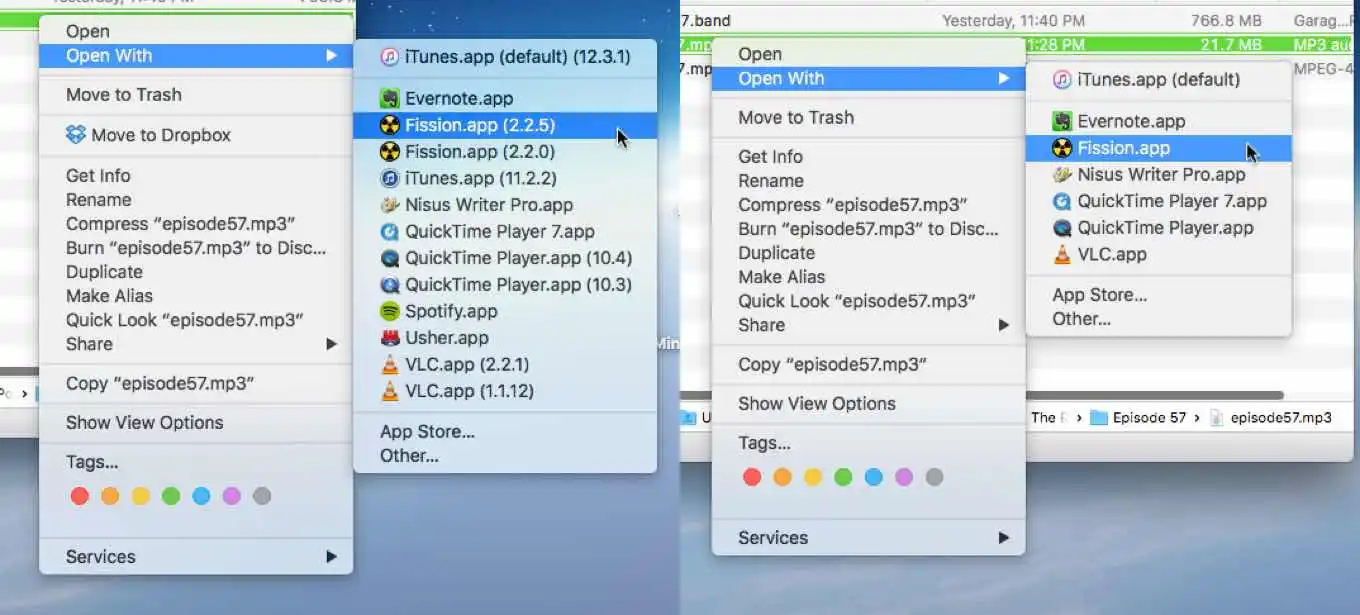Apply green tag in left context menu
1360x615 pixels.
171,496
